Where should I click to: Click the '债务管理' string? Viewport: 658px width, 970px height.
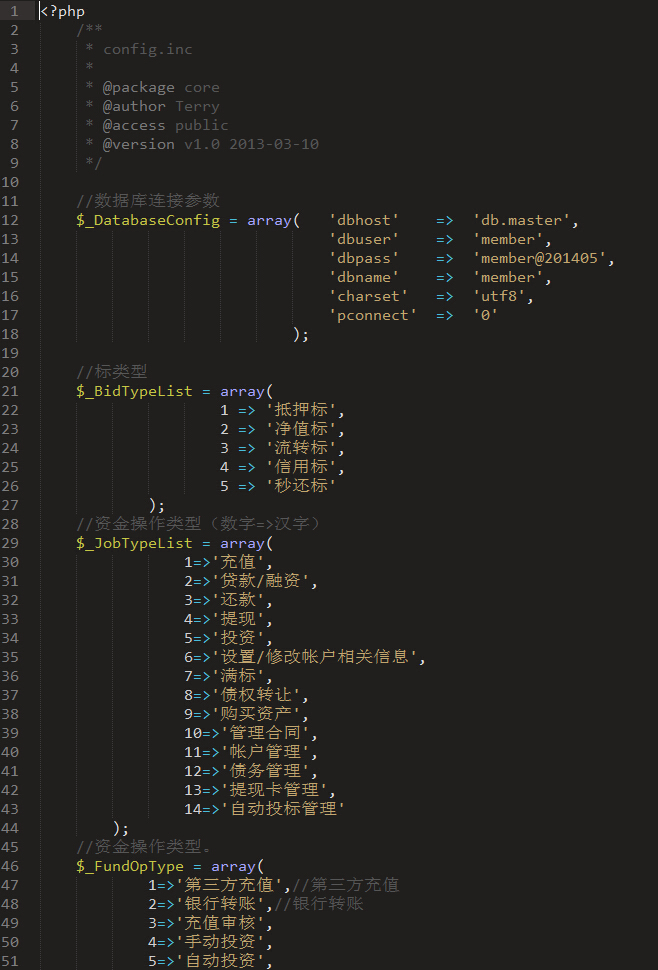[265, 771]
